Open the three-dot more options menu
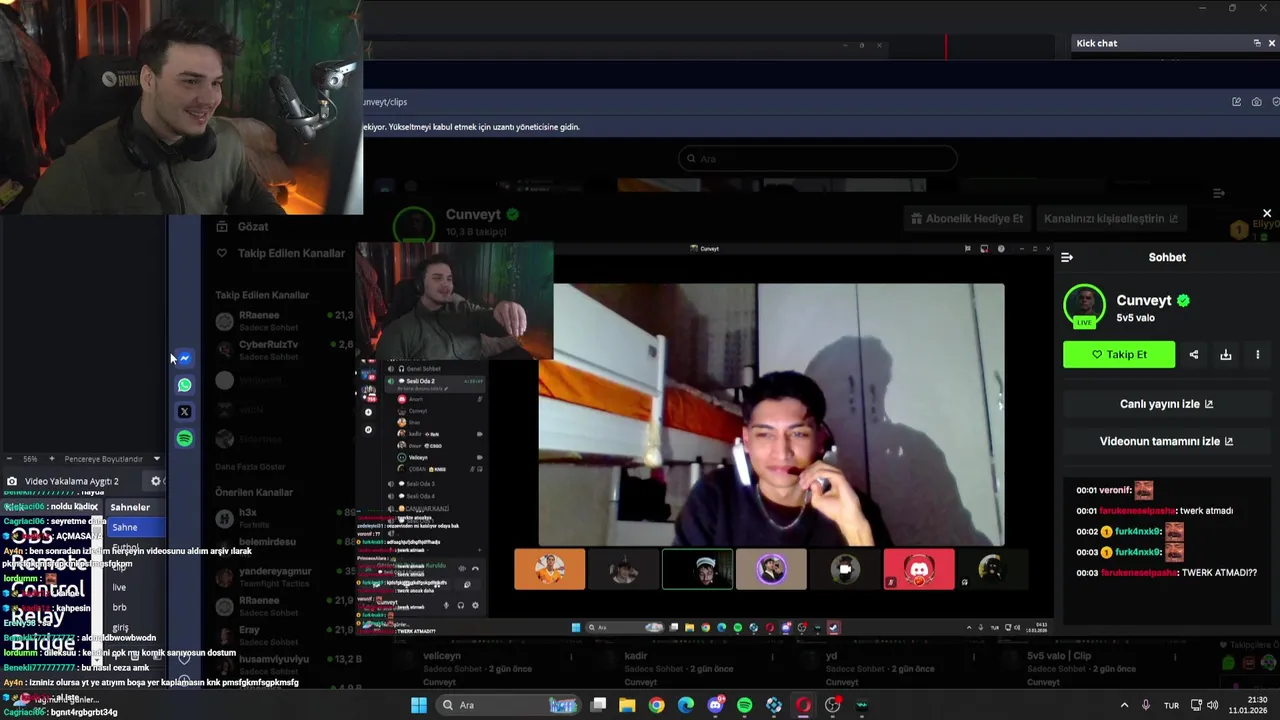 tap(1257, 354)
